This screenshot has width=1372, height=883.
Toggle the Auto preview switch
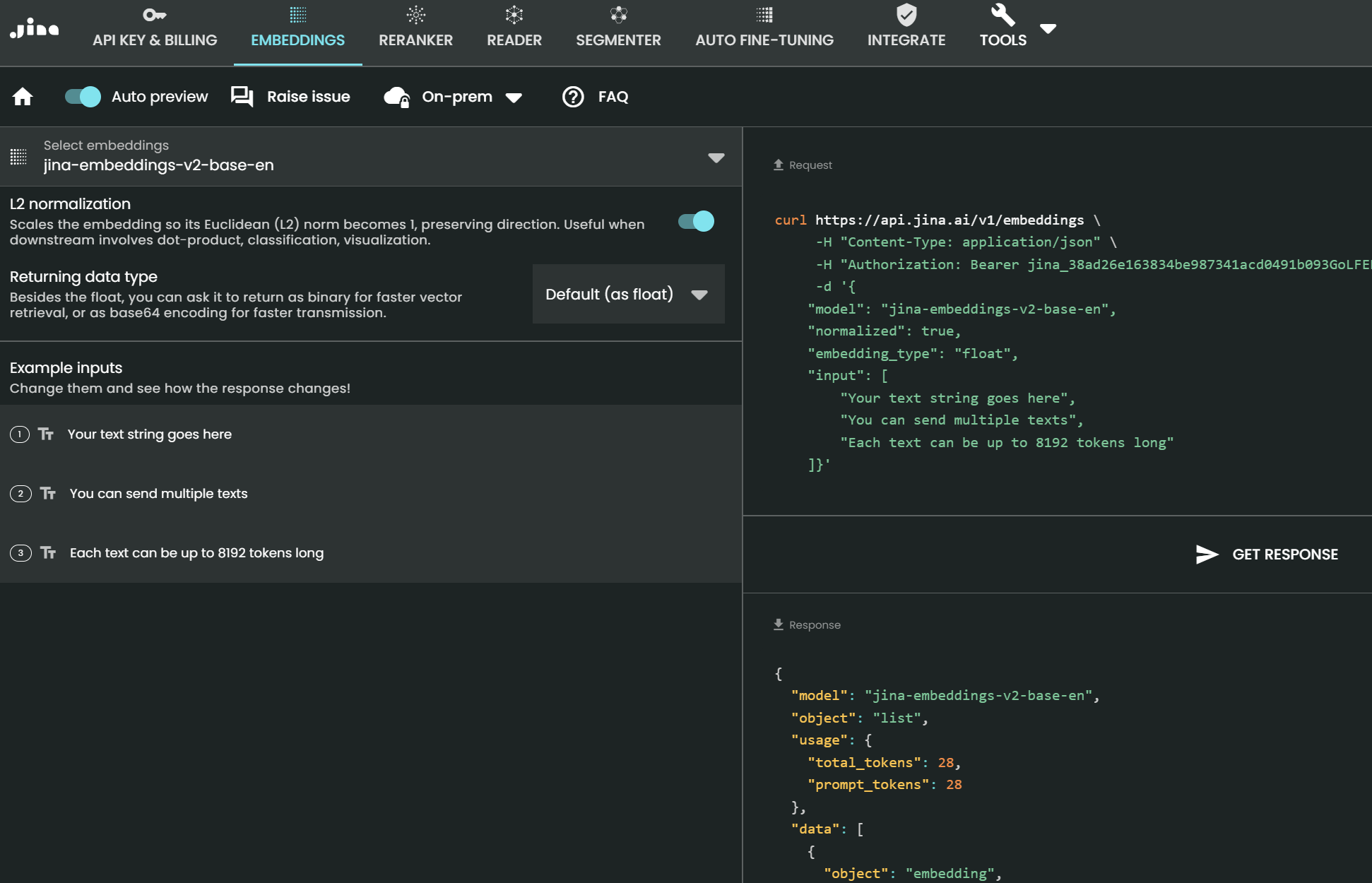(x=83, y=97)
